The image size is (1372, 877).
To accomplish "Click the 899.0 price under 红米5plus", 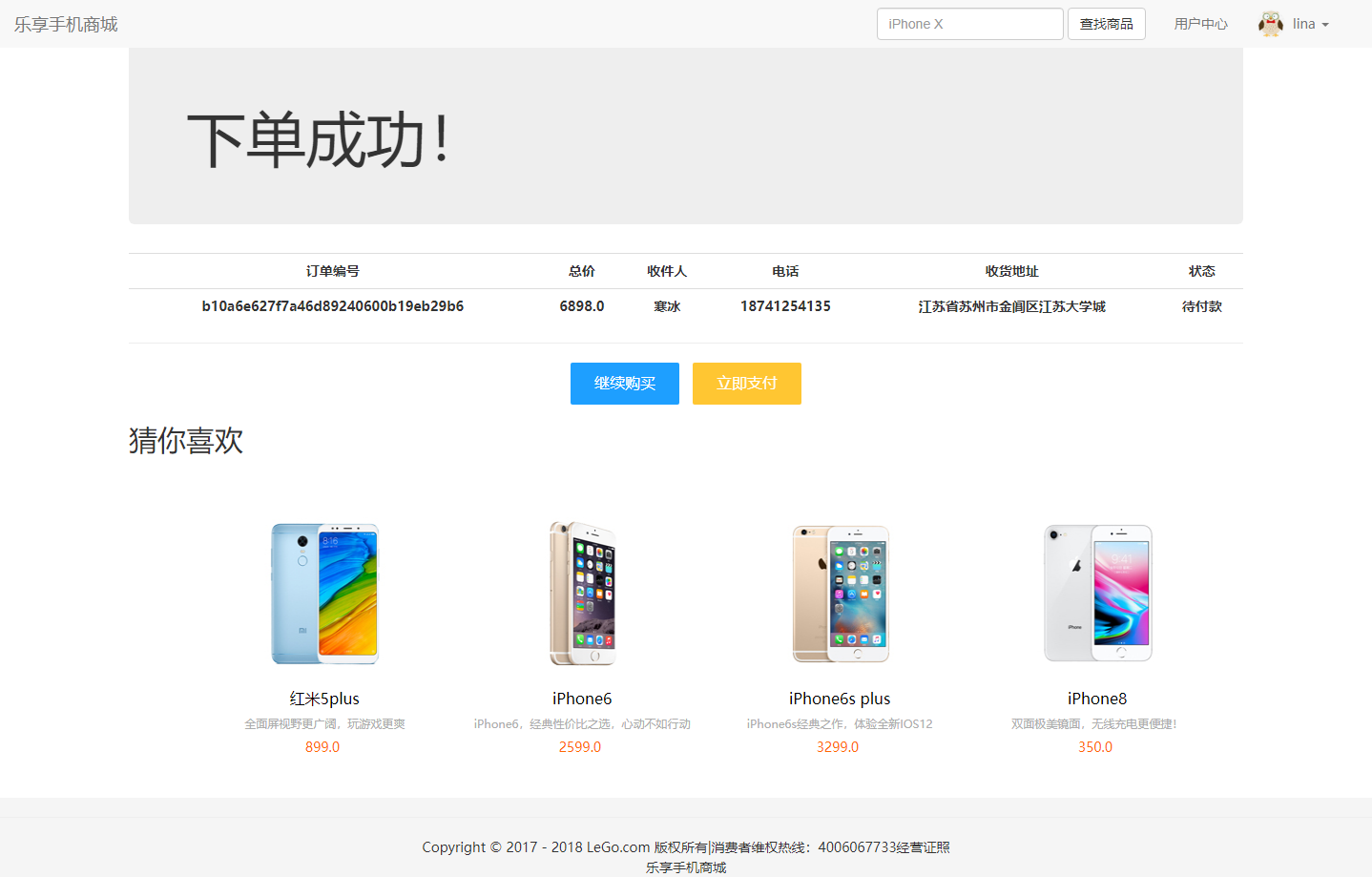I will (x=322, y=747).
